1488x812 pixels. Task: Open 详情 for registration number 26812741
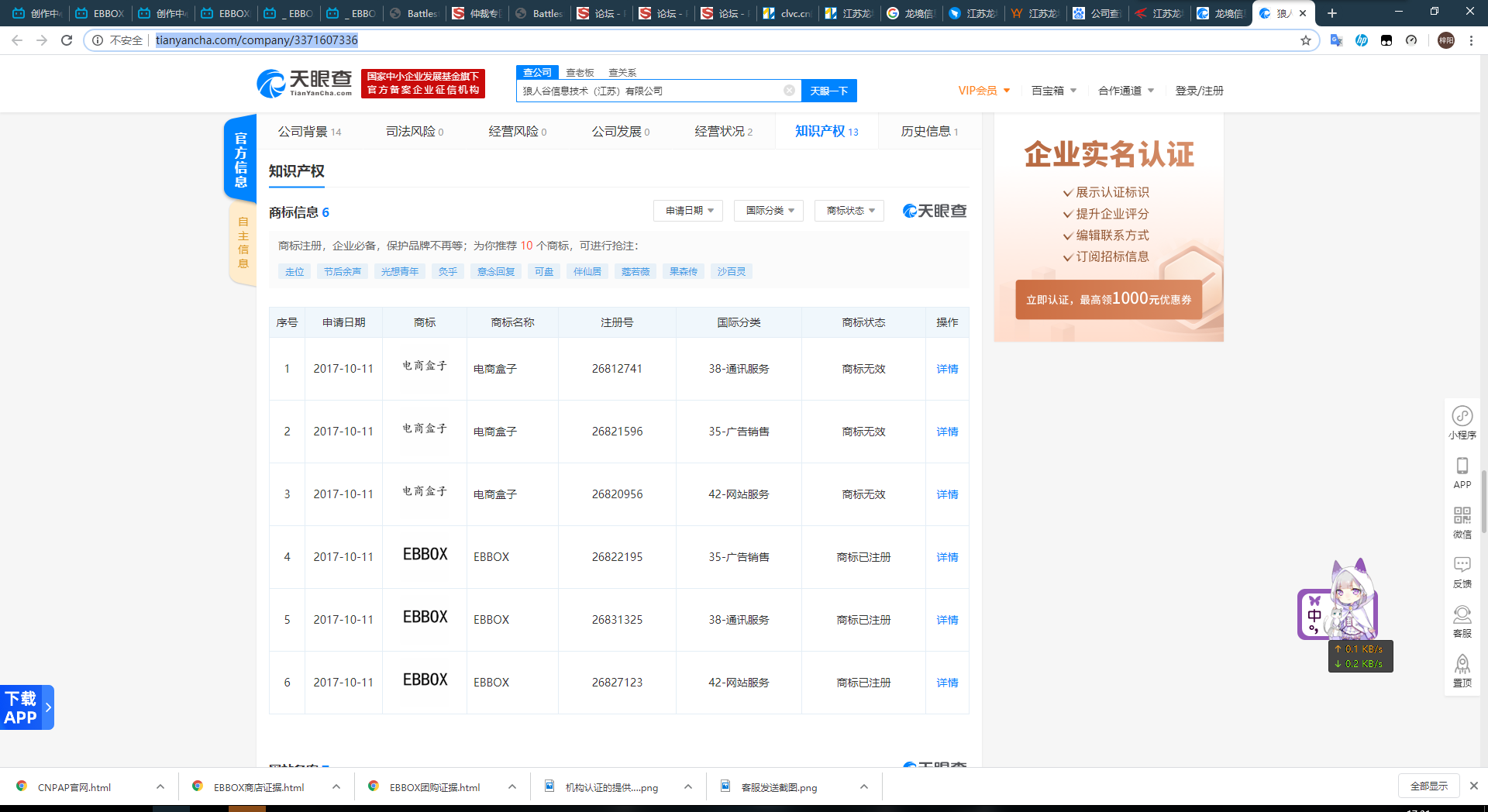click(947, 369)
